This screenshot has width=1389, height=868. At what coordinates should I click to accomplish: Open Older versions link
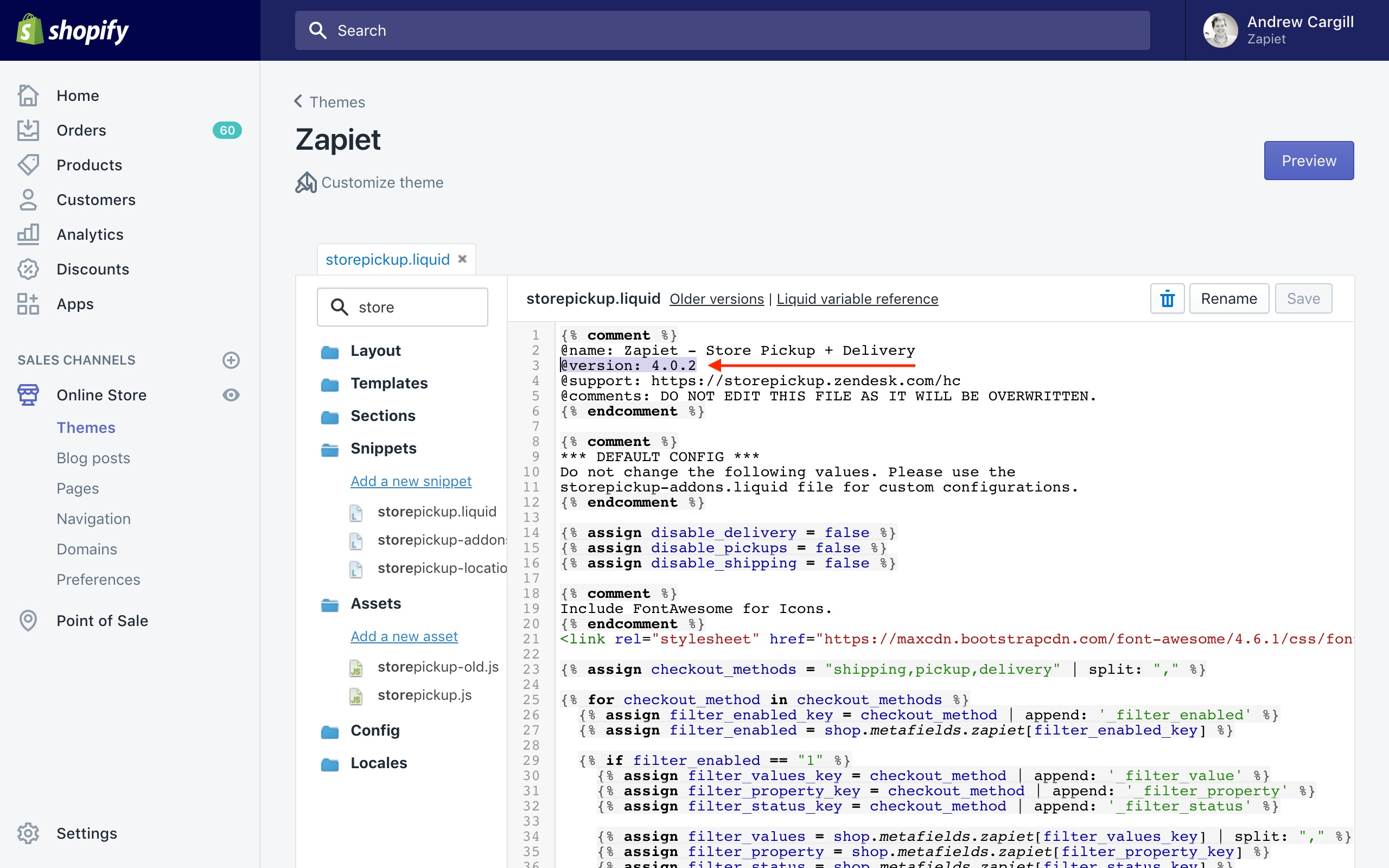[716, 299]
